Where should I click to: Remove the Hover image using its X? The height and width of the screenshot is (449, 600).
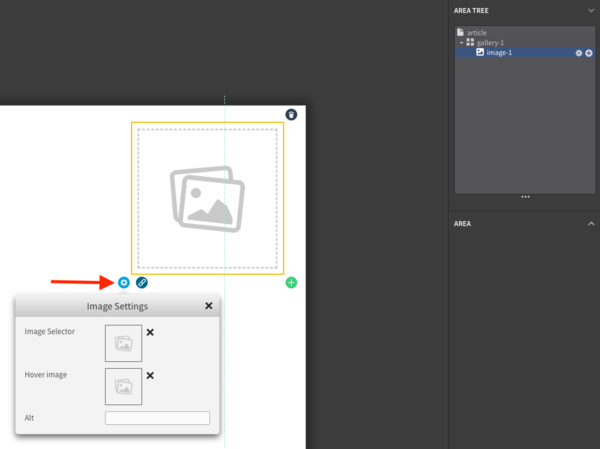click(150, 376)
